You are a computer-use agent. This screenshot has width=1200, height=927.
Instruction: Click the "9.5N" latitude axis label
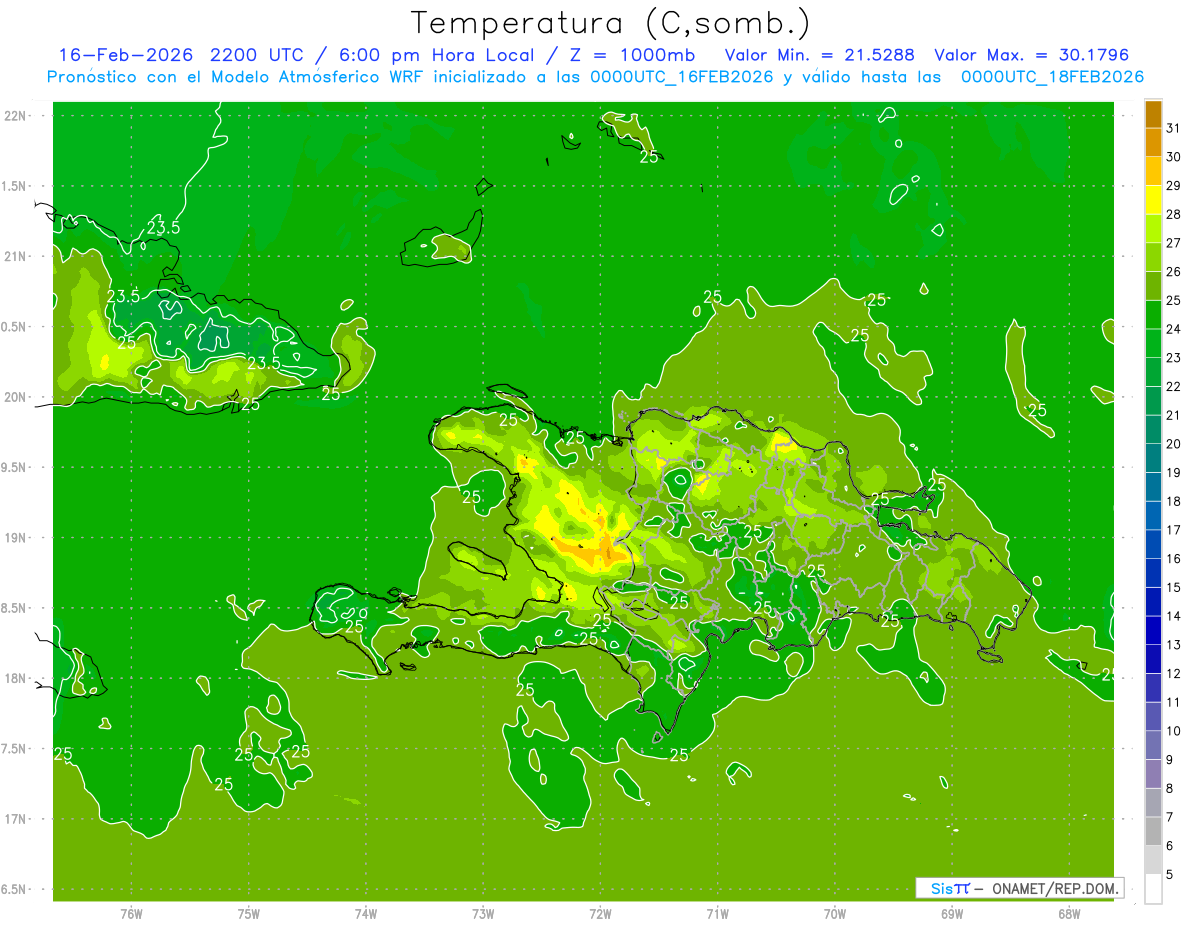point(15,468)
